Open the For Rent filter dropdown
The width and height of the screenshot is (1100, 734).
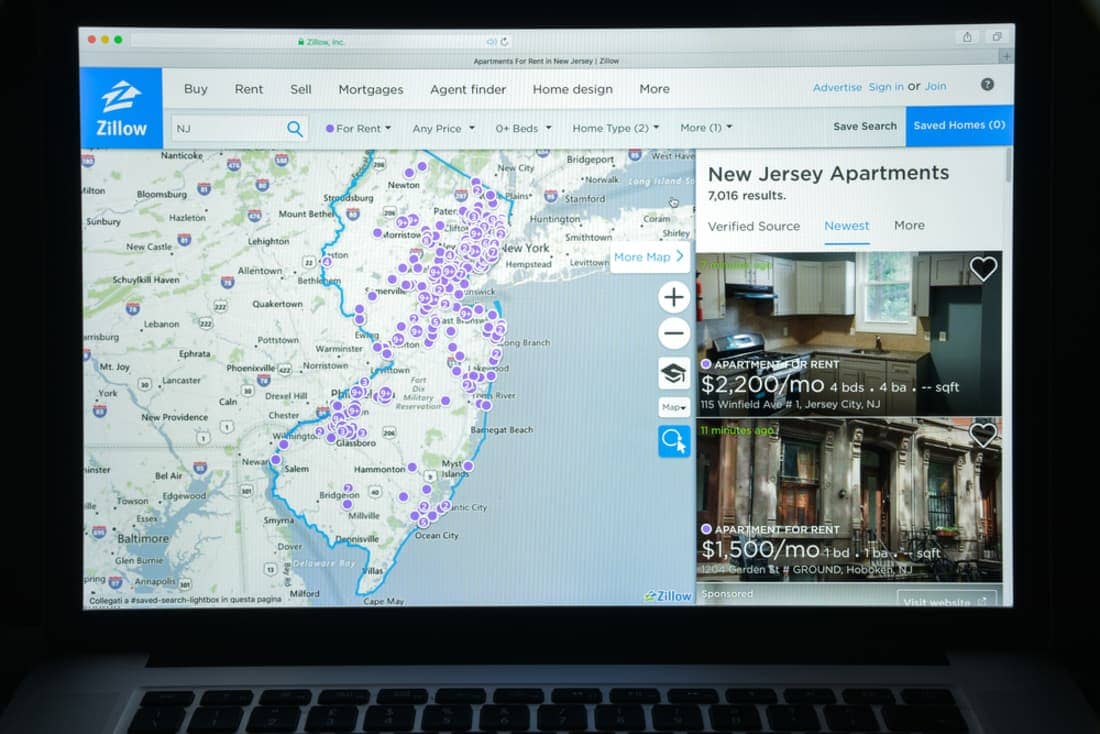358,128
